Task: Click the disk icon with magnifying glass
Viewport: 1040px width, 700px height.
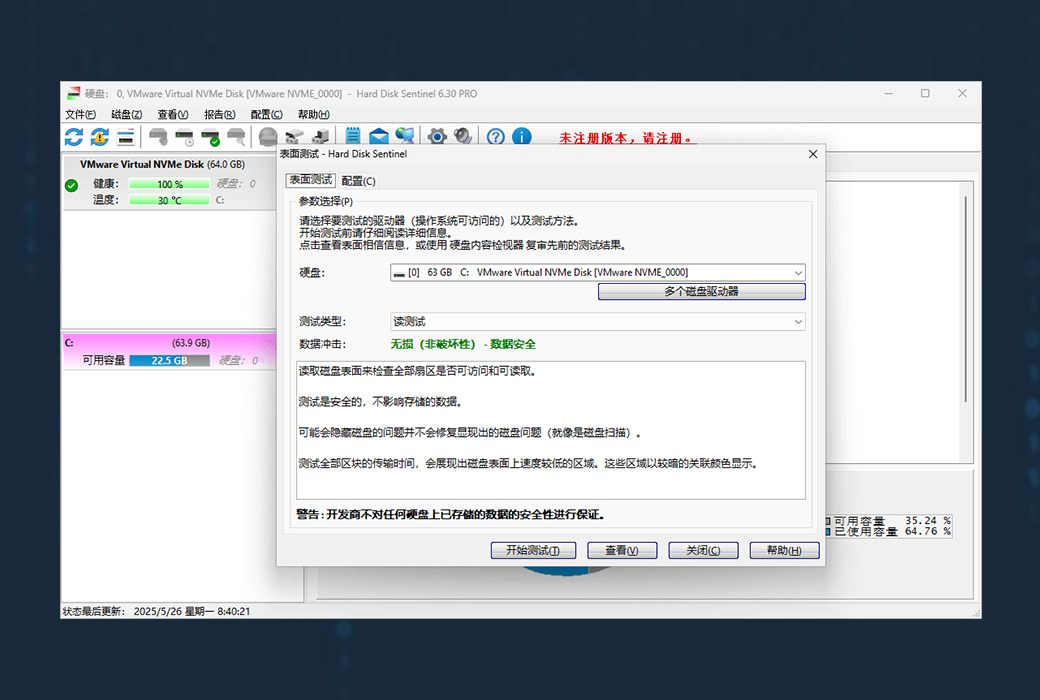Action: [236, 137]
